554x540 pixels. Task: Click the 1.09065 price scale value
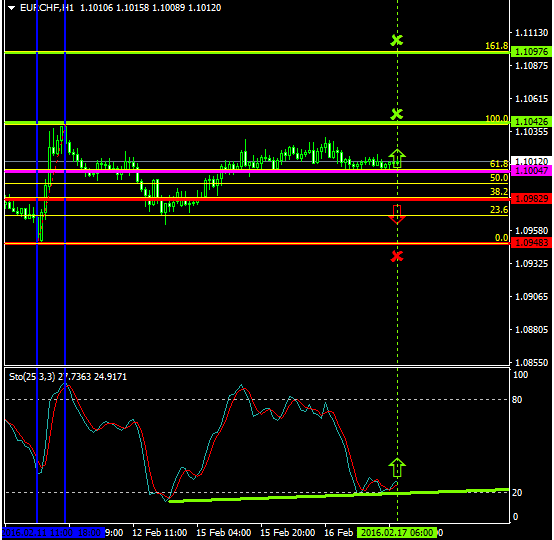click(531, 297)
